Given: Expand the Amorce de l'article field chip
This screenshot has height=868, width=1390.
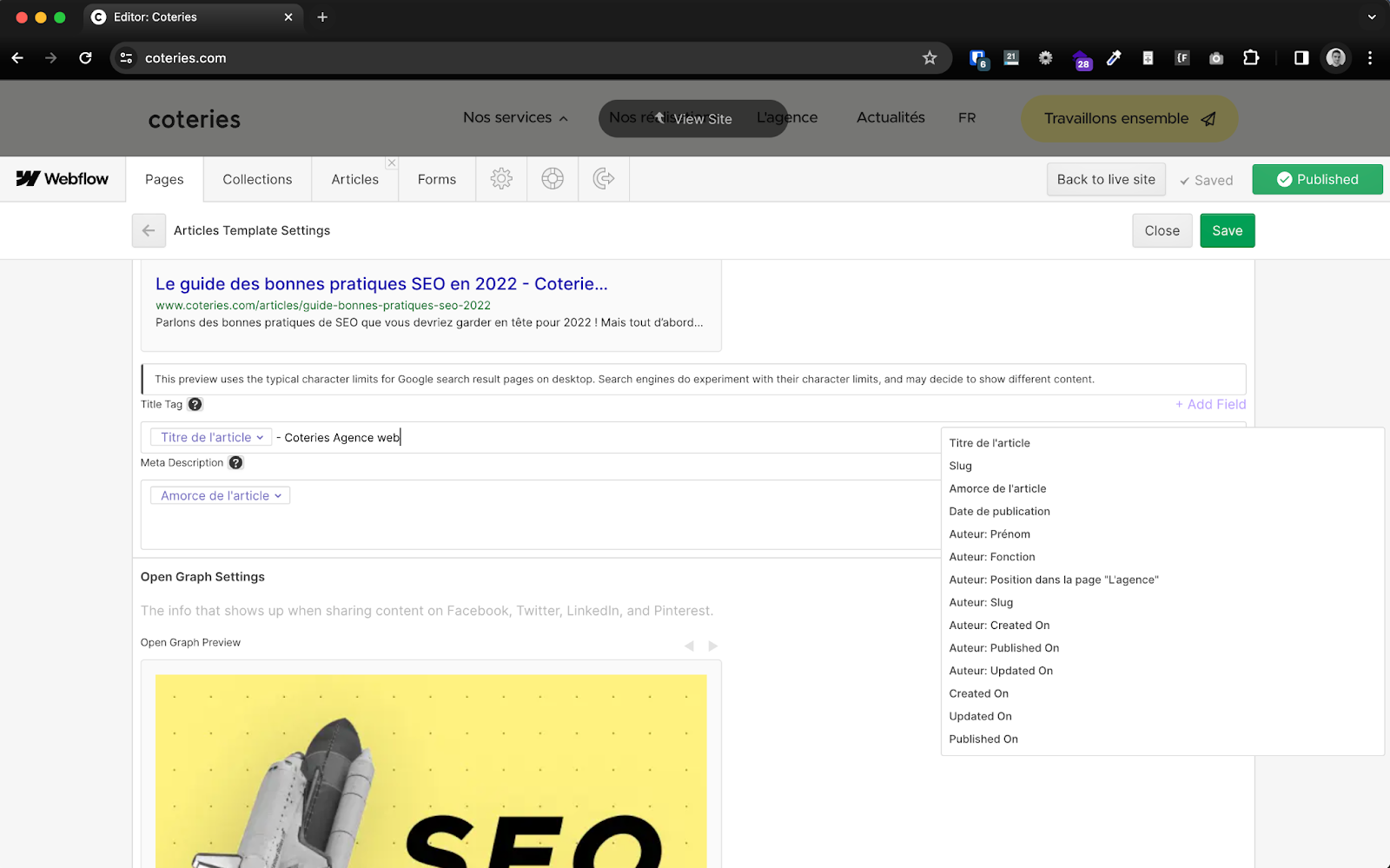Looking at the screenshot, I should tap(221, 495).
